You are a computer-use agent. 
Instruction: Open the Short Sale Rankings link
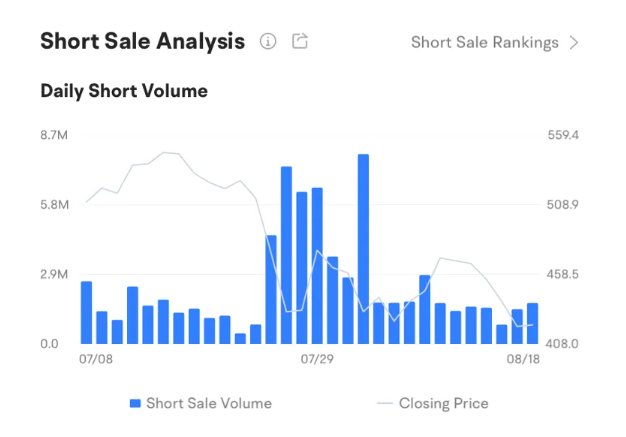tap(485, 42)
